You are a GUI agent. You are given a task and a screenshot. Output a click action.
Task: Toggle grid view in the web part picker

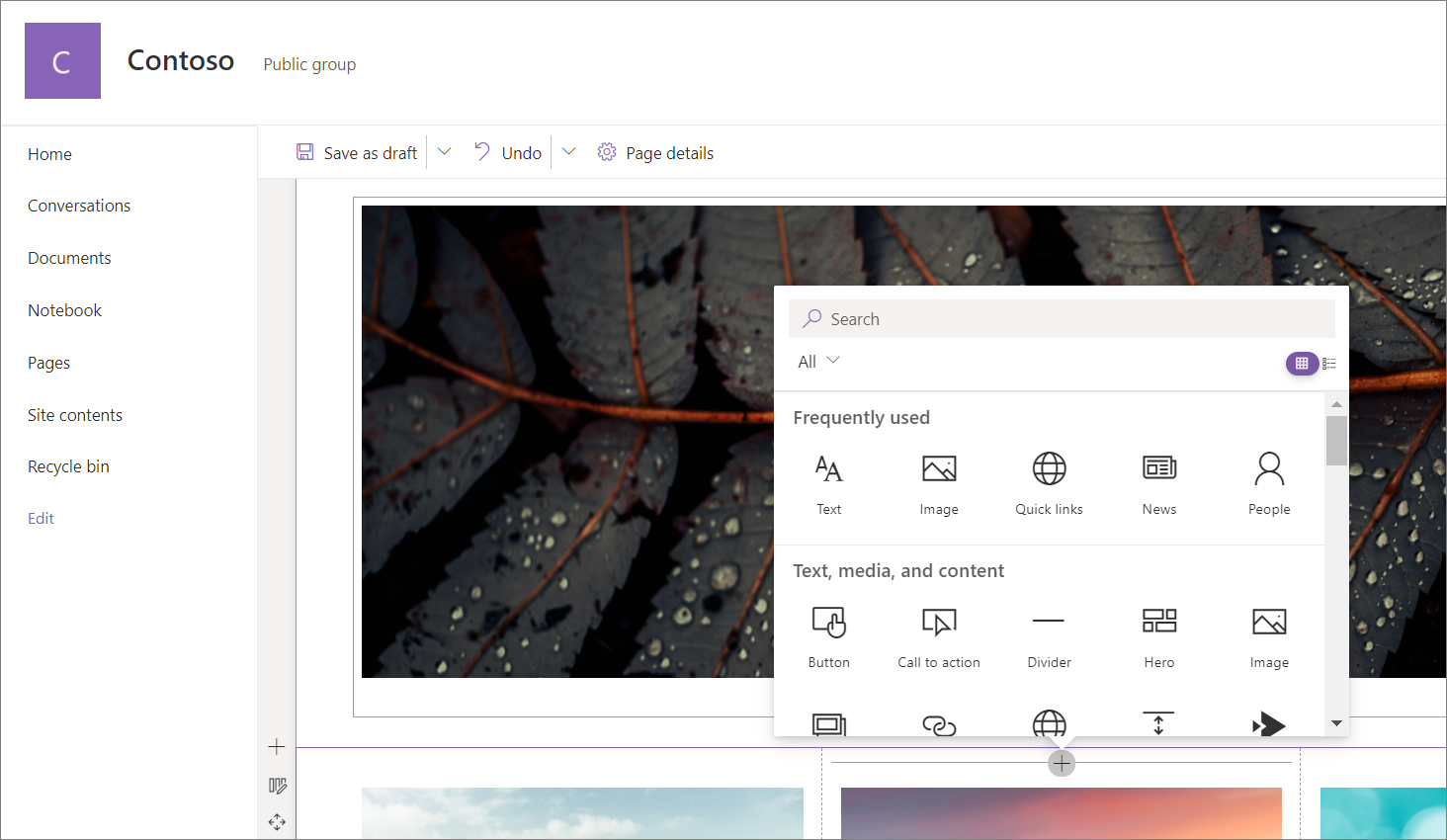click(1302, 363)
